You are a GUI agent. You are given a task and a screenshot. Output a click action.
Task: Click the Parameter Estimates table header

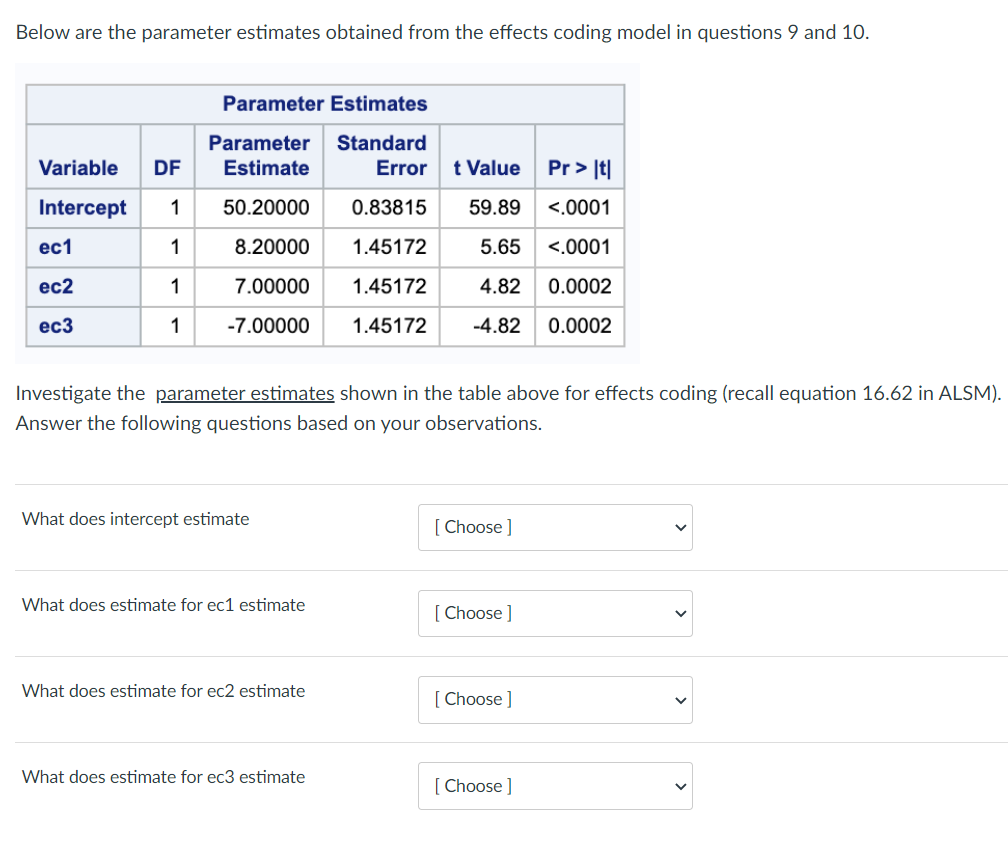click(324, 104)
